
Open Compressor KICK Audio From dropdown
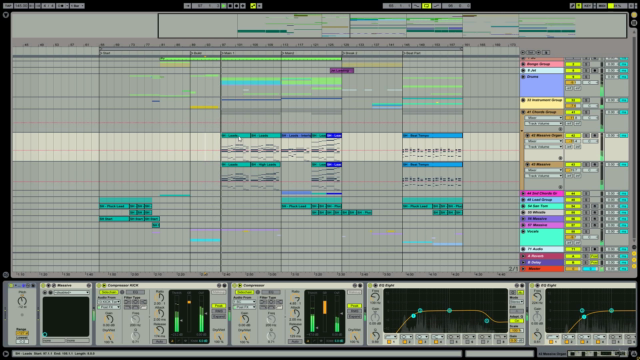click(109, 302)
